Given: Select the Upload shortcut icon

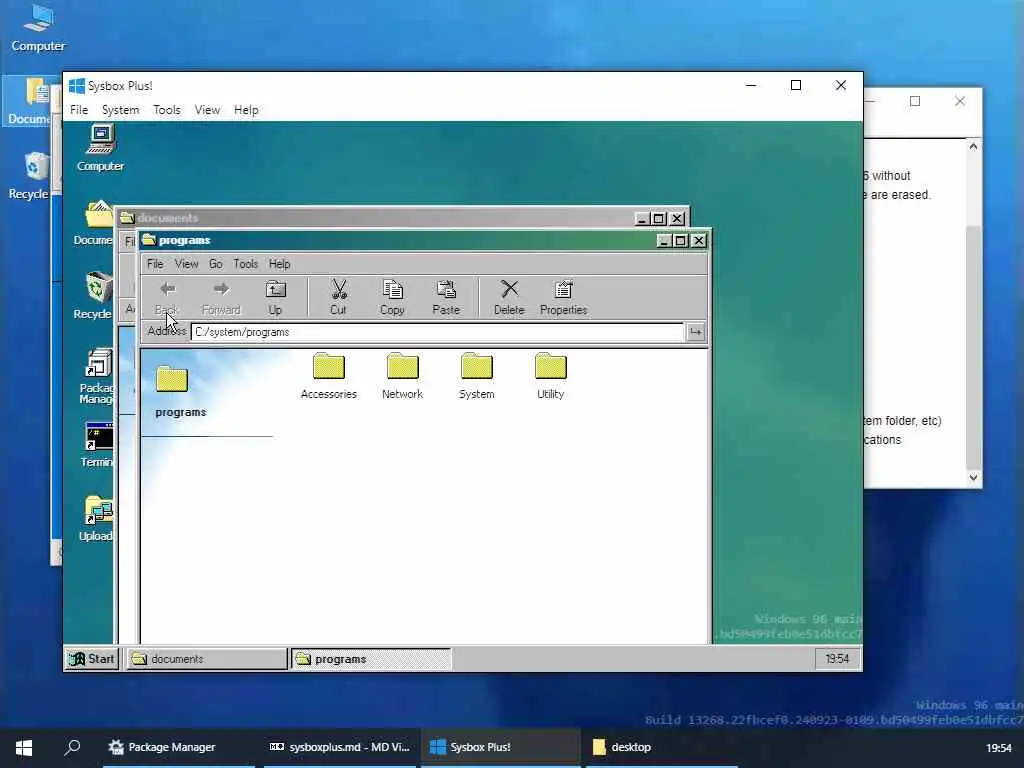Looking at the screenshot, I should tap(97, 519).
